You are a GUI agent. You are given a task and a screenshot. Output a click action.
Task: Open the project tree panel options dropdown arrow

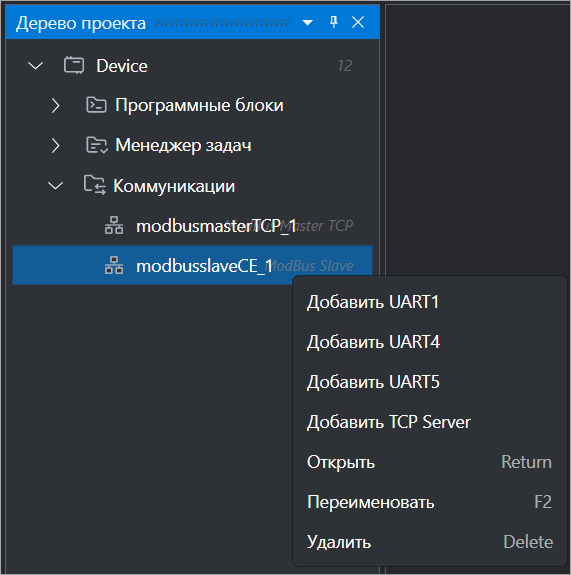308,23
